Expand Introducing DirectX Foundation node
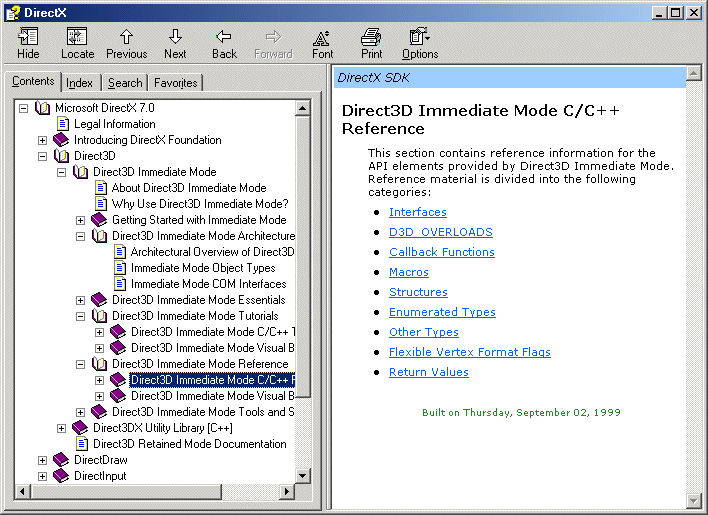 (43, 140)
